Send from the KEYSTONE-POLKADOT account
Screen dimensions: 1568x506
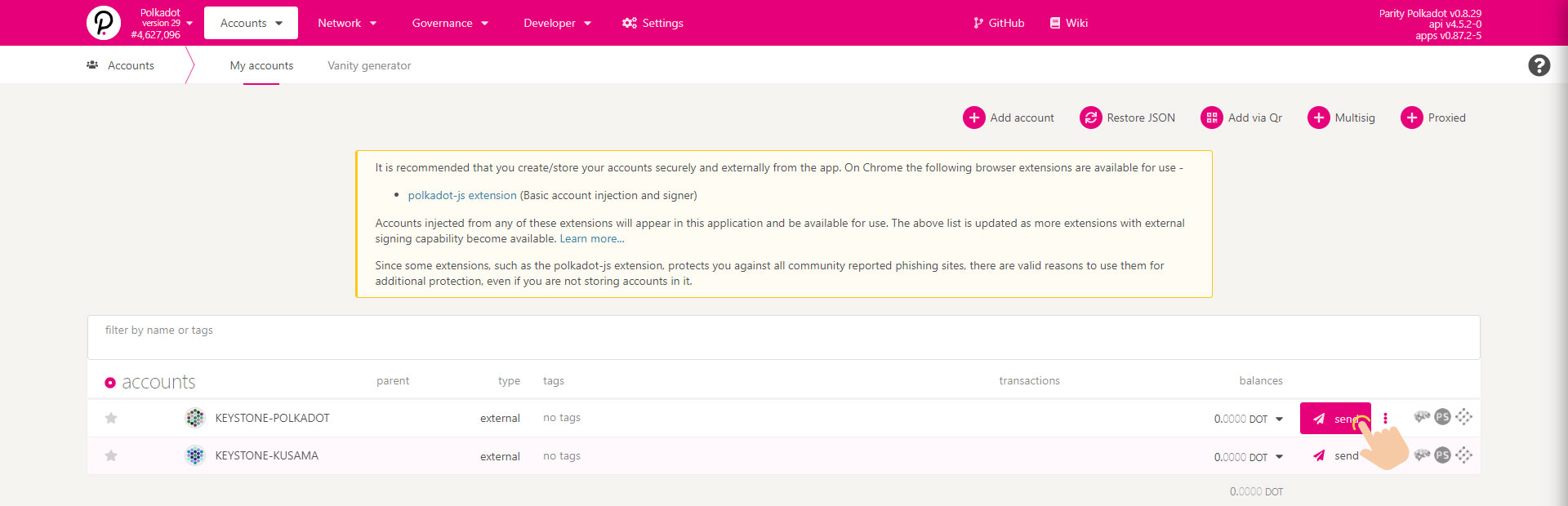click(1335, 419)
